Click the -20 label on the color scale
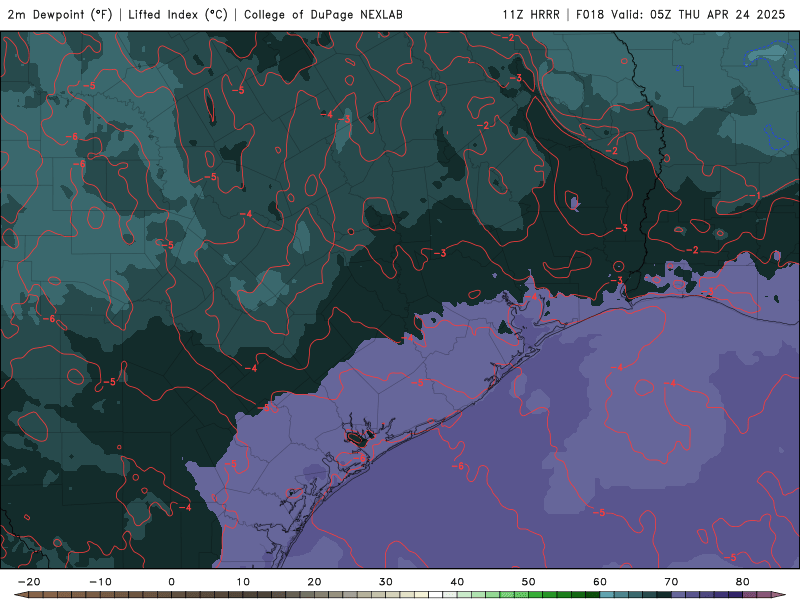800x600 pixels. pos(29,582)
